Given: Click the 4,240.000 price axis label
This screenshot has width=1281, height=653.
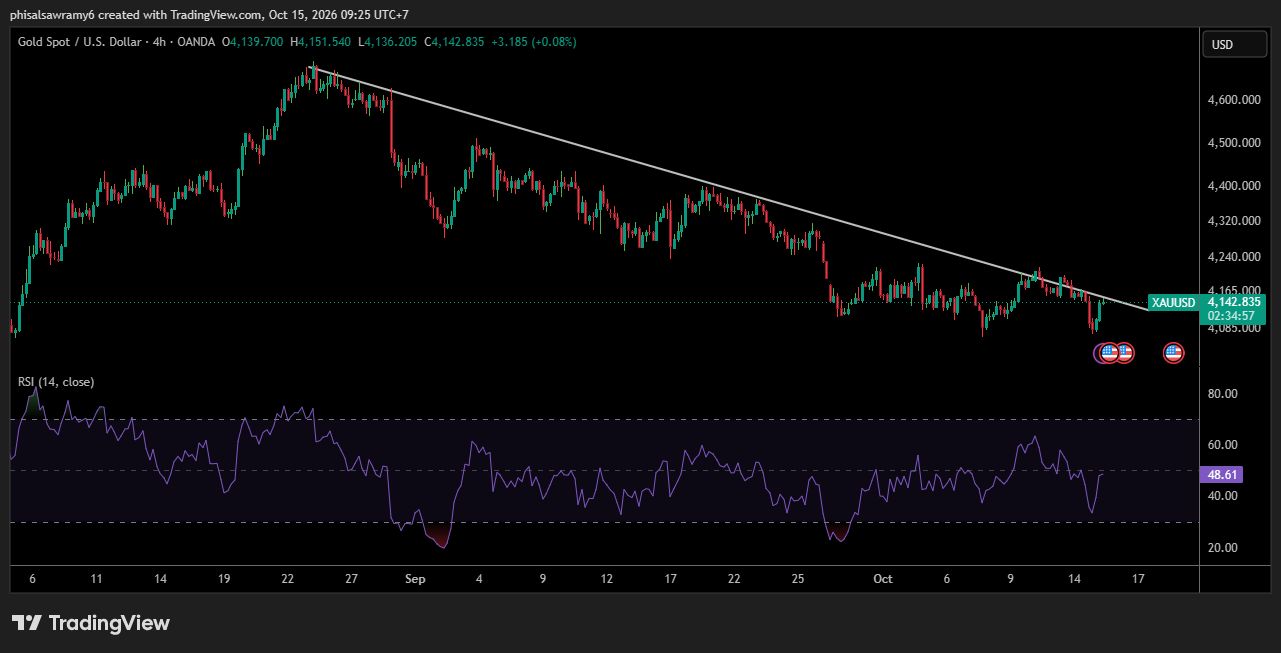Looking at the screenshot, I should (1232, 256).
